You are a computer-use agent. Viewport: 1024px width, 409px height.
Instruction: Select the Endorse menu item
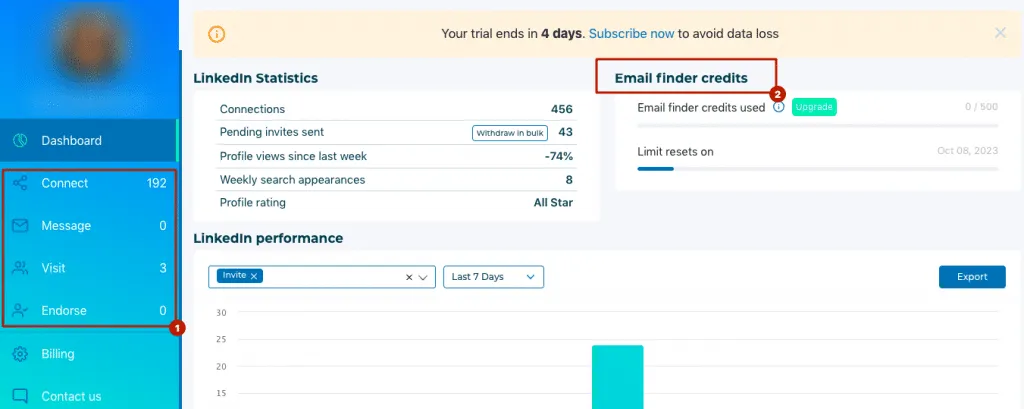tap(89, 310)
